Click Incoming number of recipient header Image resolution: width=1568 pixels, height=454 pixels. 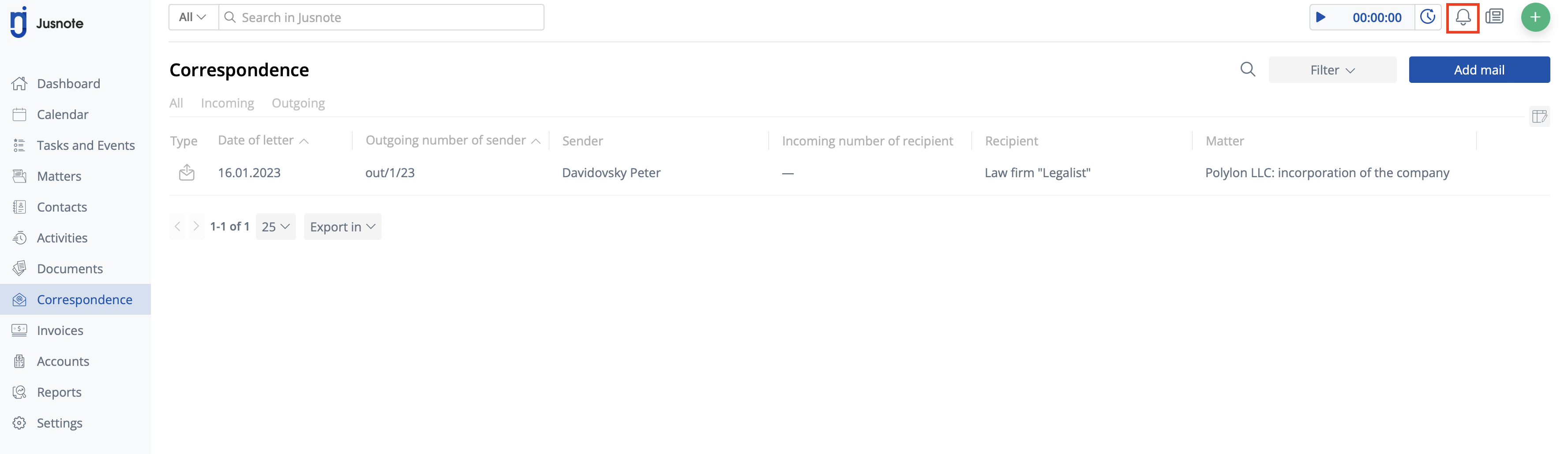click(867, 141)
